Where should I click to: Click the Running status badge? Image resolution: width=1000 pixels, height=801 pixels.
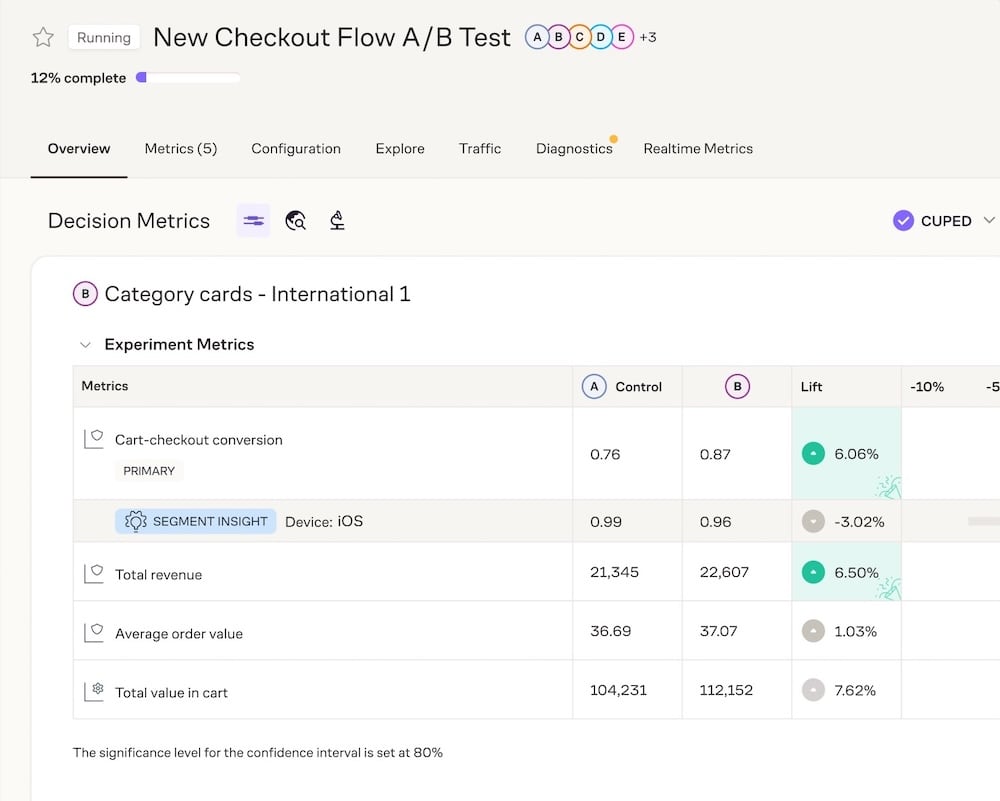[x=104, y=38]
